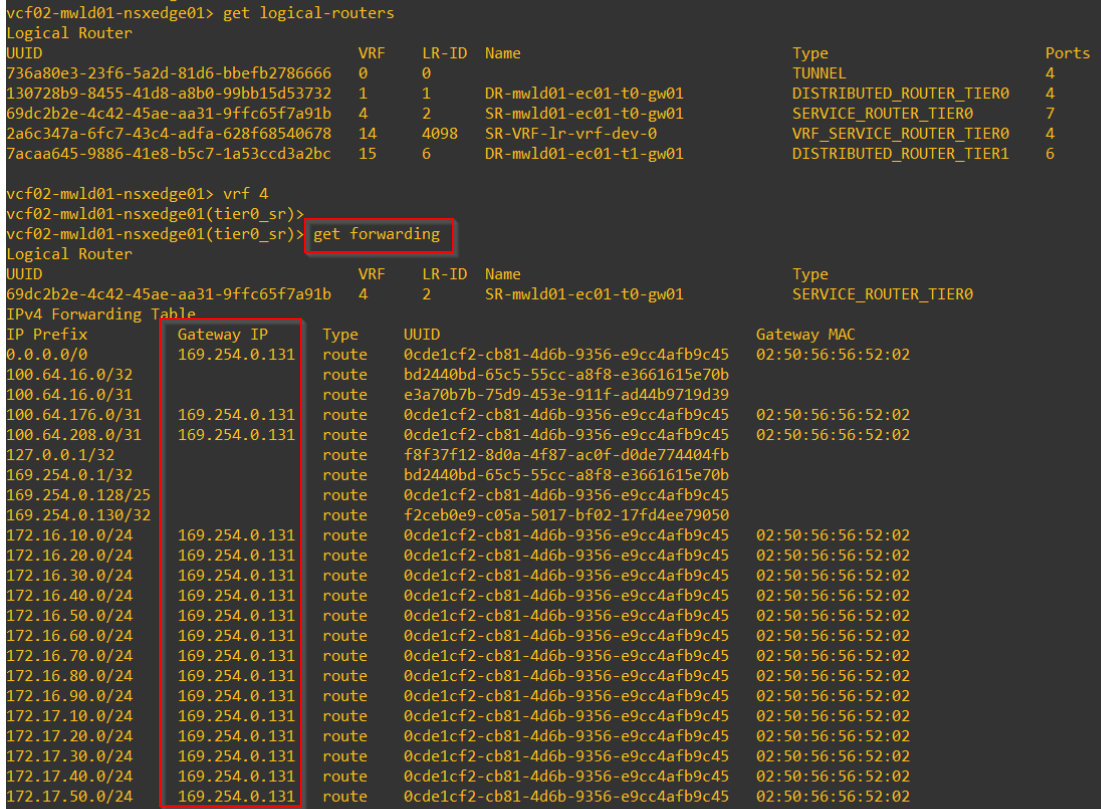Click the 100.64.176.0/31 prefix entry
Screen dimensions: 1101x809
tap(73, 414)
